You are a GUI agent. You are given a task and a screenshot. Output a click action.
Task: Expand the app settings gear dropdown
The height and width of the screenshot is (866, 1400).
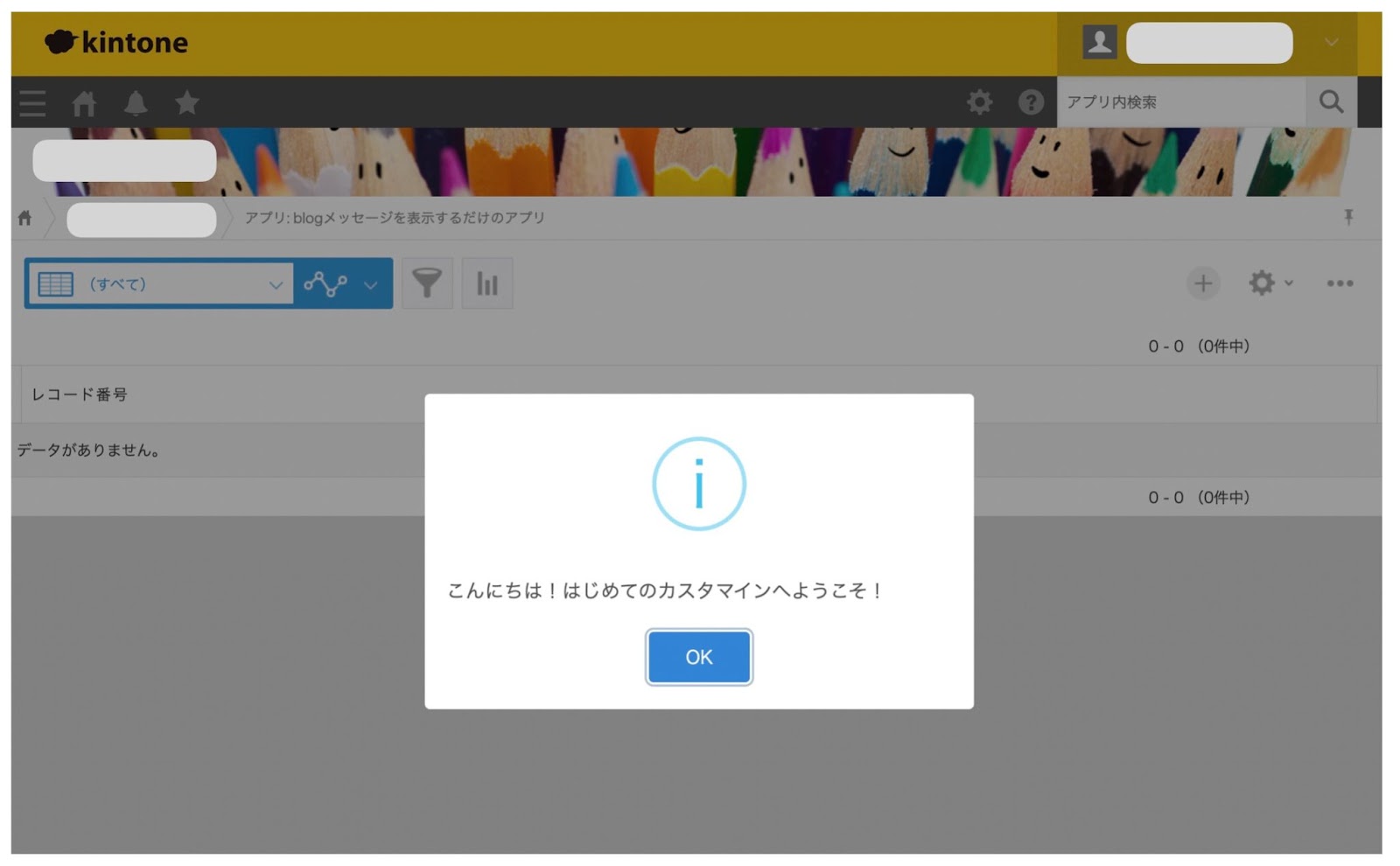[1270, 283]
